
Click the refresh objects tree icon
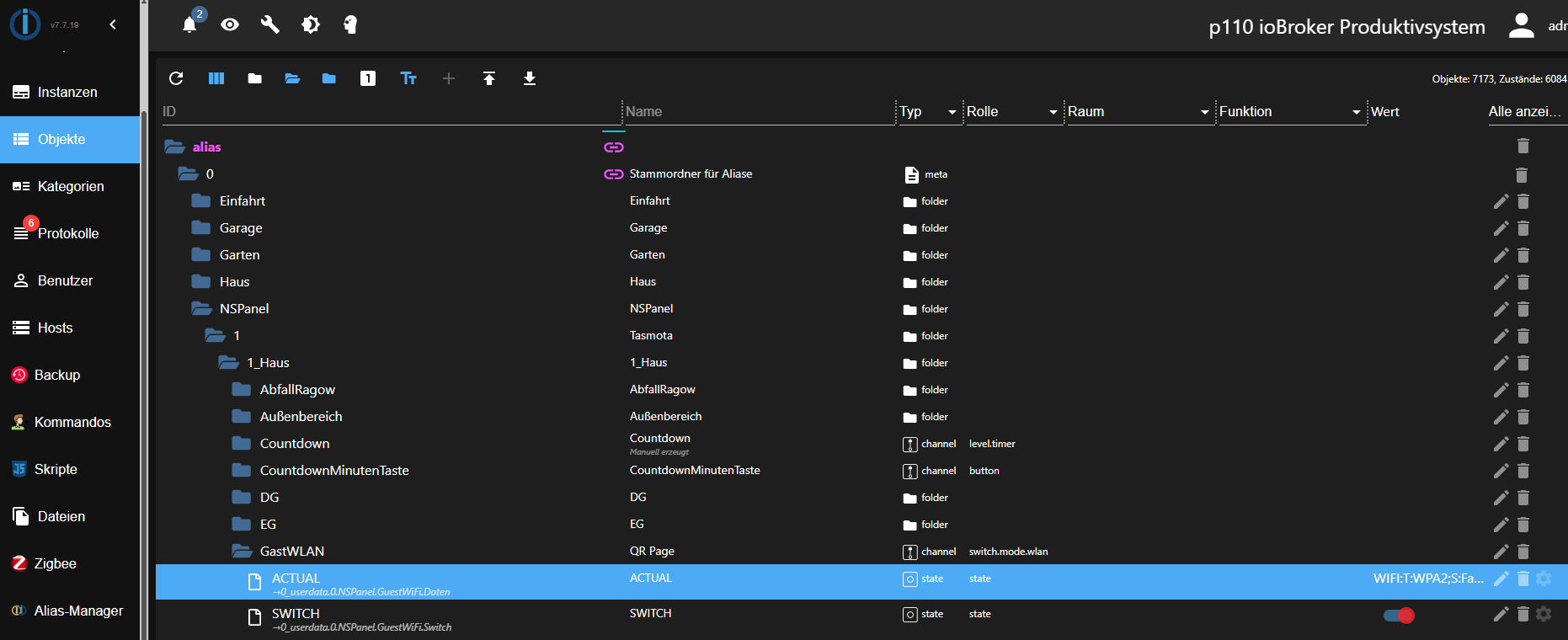tap(176, 78)
